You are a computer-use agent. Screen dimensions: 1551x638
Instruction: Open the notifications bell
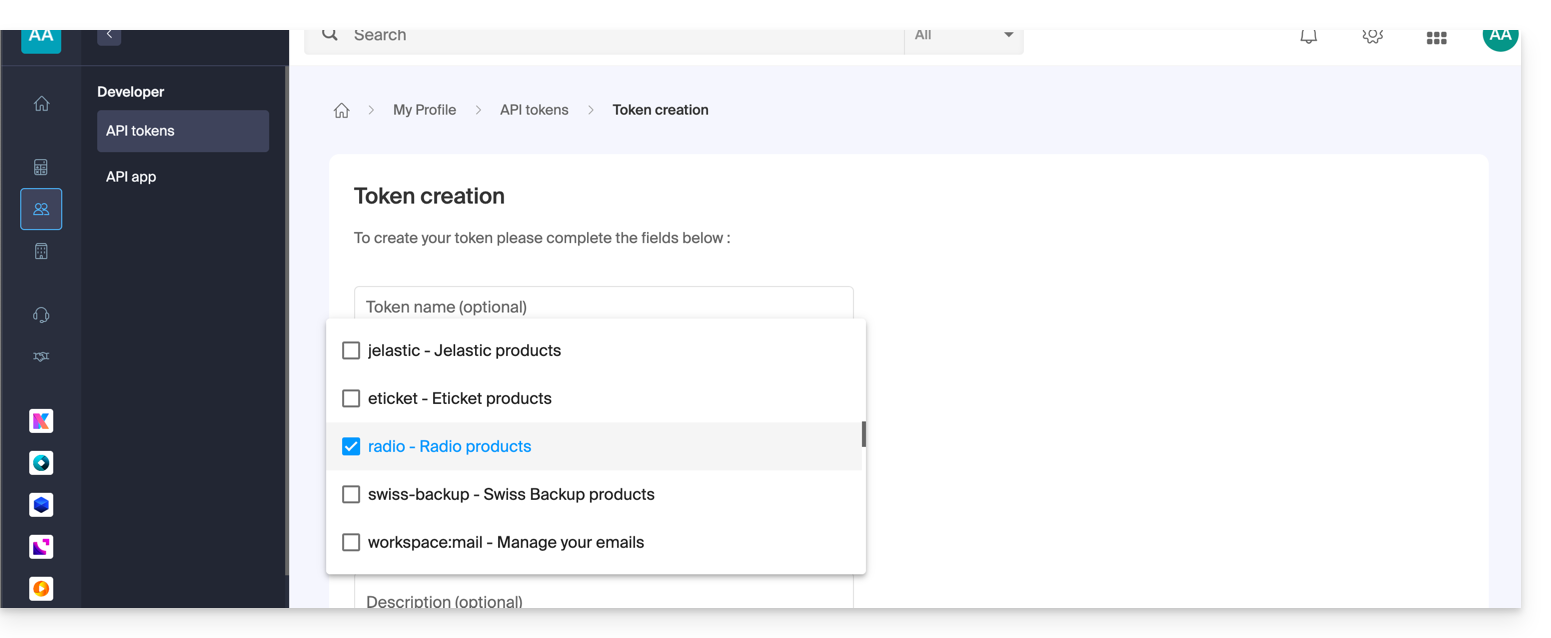[1308, 37]
